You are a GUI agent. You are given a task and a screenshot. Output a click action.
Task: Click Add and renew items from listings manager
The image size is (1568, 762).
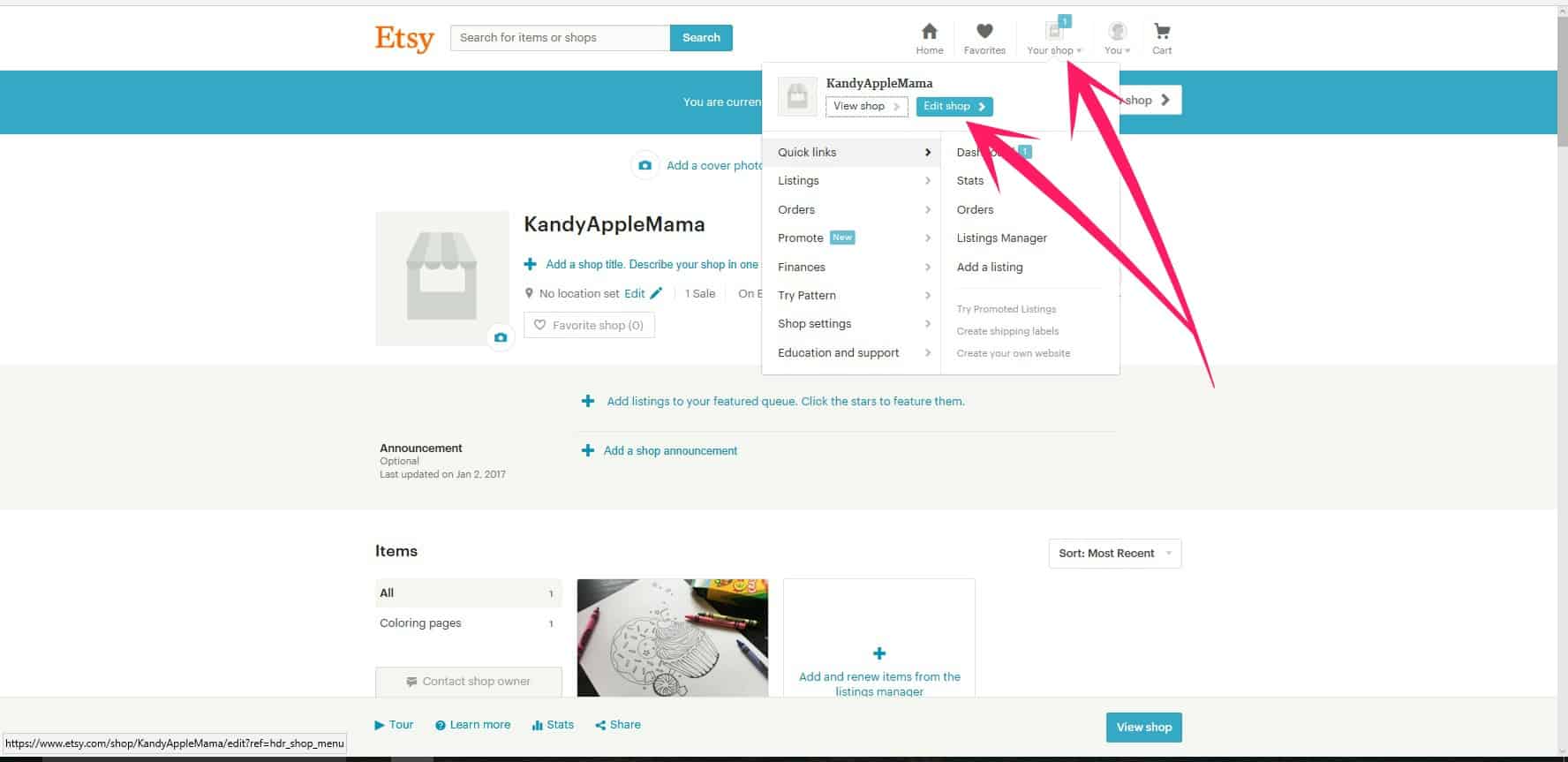click(x=879, y=683)
